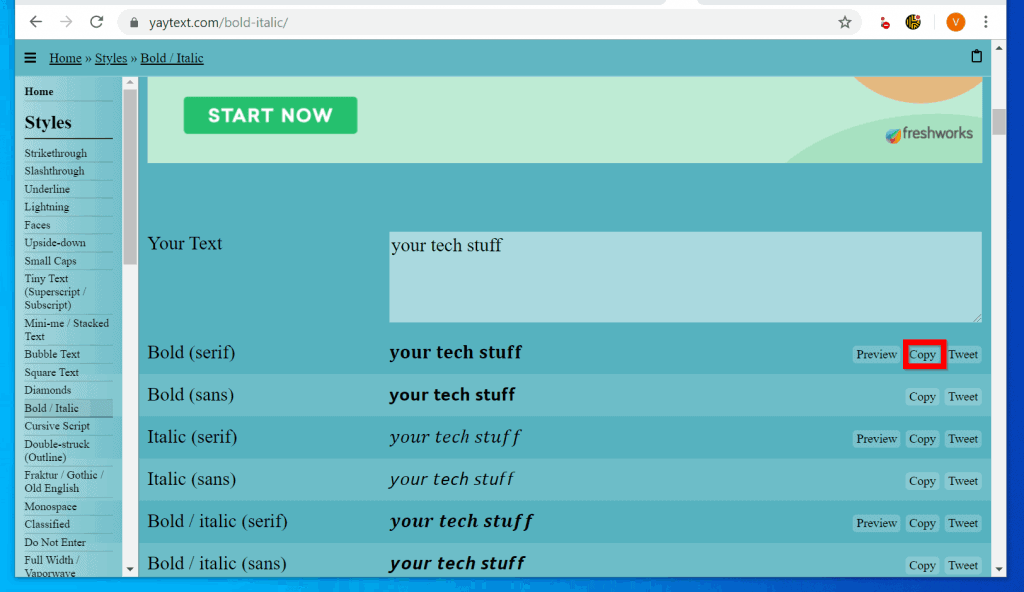1024x592 pixels.
Task: Select Upside-down style in sidebar
Action: click(x=55, y=242)
